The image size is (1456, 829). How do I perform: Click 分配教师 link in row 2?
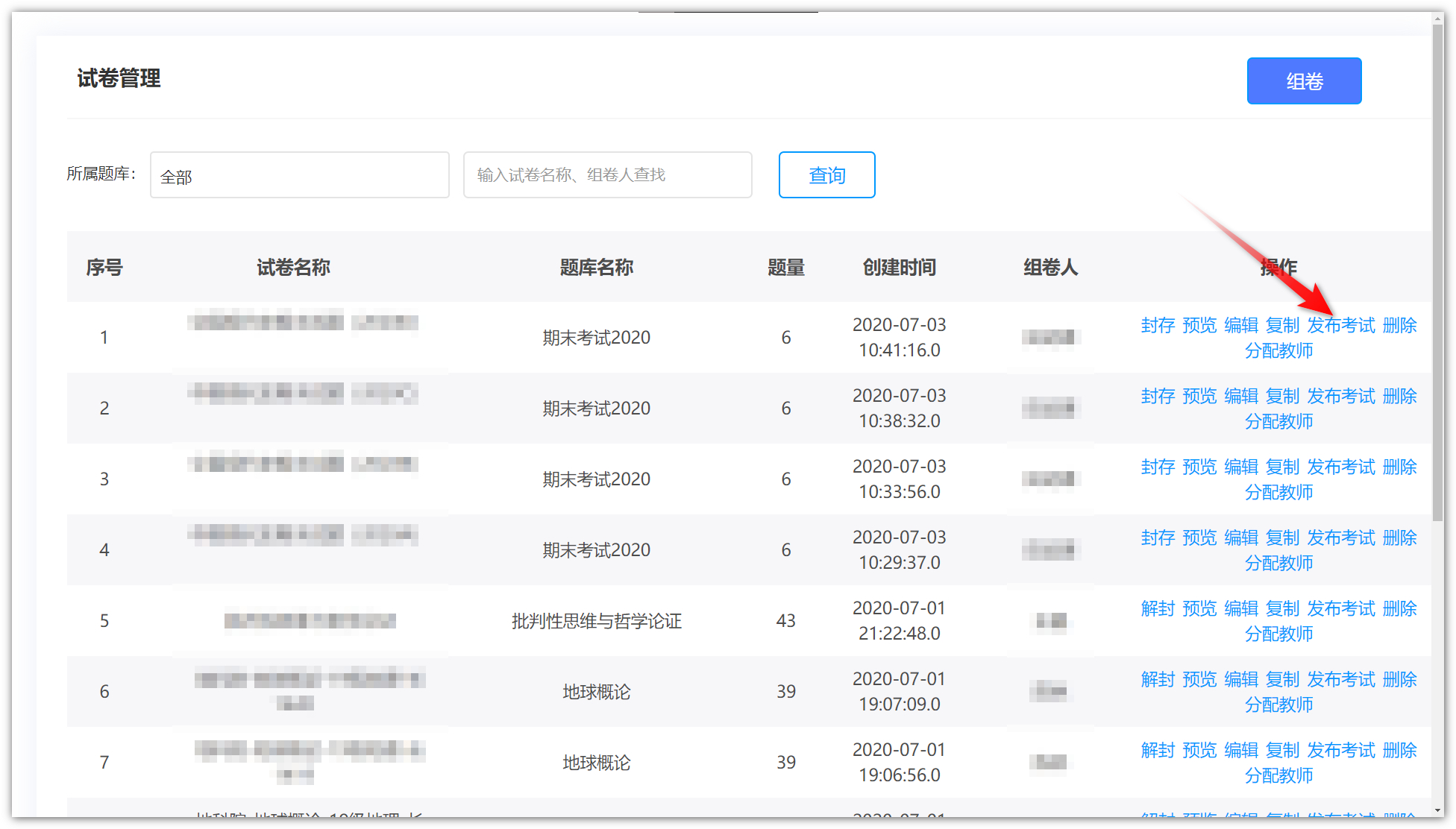[x=1278, y=422]
